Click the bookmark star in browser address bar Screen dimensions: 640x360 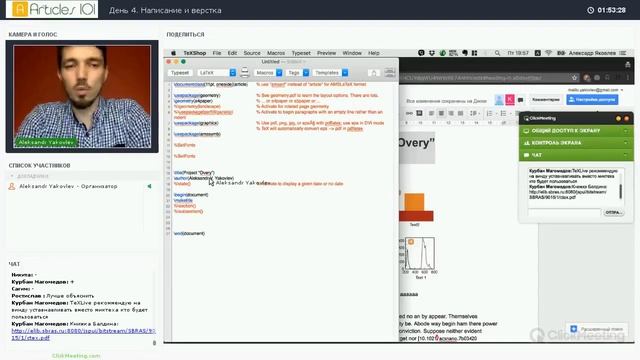[574, 78]
